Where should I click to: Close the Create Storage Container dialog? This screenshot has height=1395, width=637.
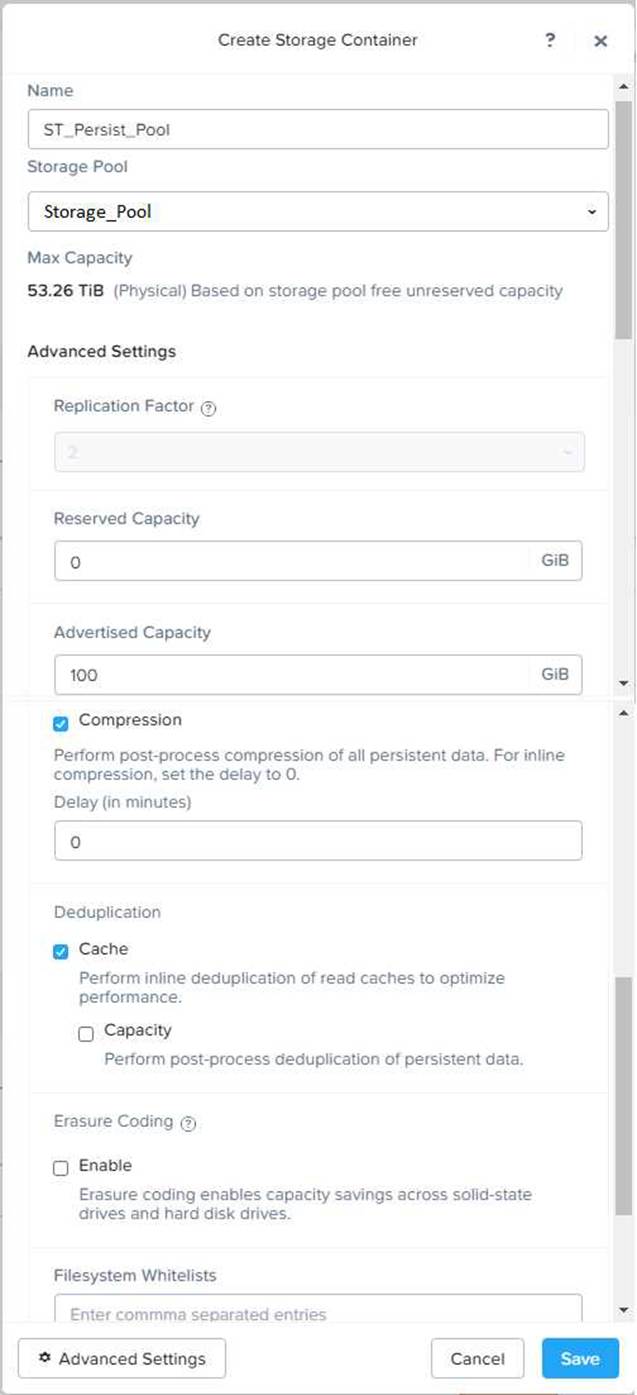click(600, 41)
